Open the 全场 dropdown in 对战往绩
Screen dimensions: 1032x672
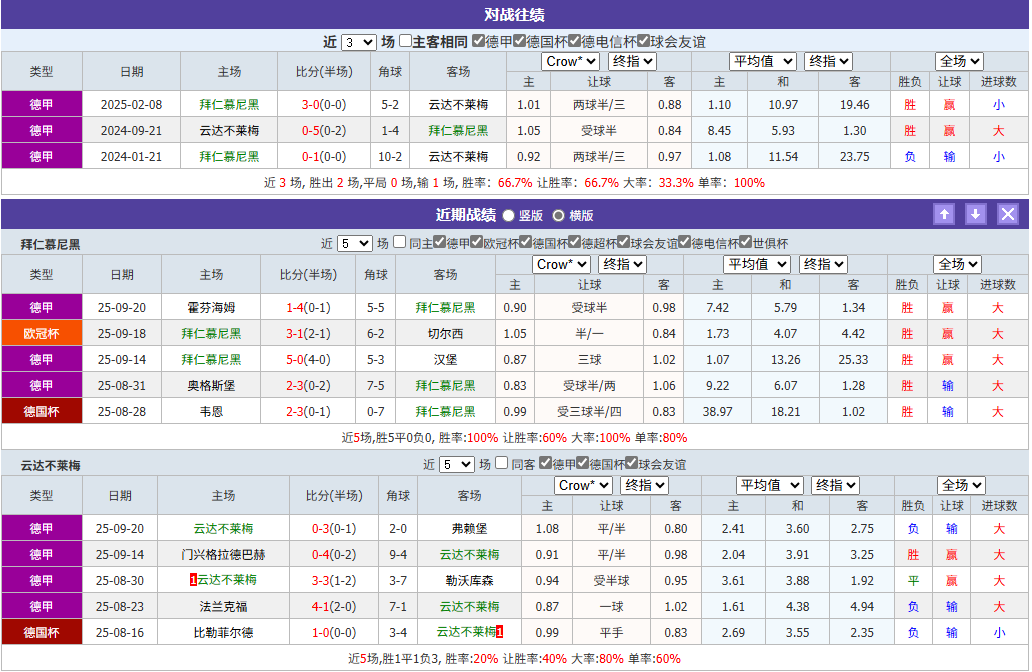click(958, 60)
